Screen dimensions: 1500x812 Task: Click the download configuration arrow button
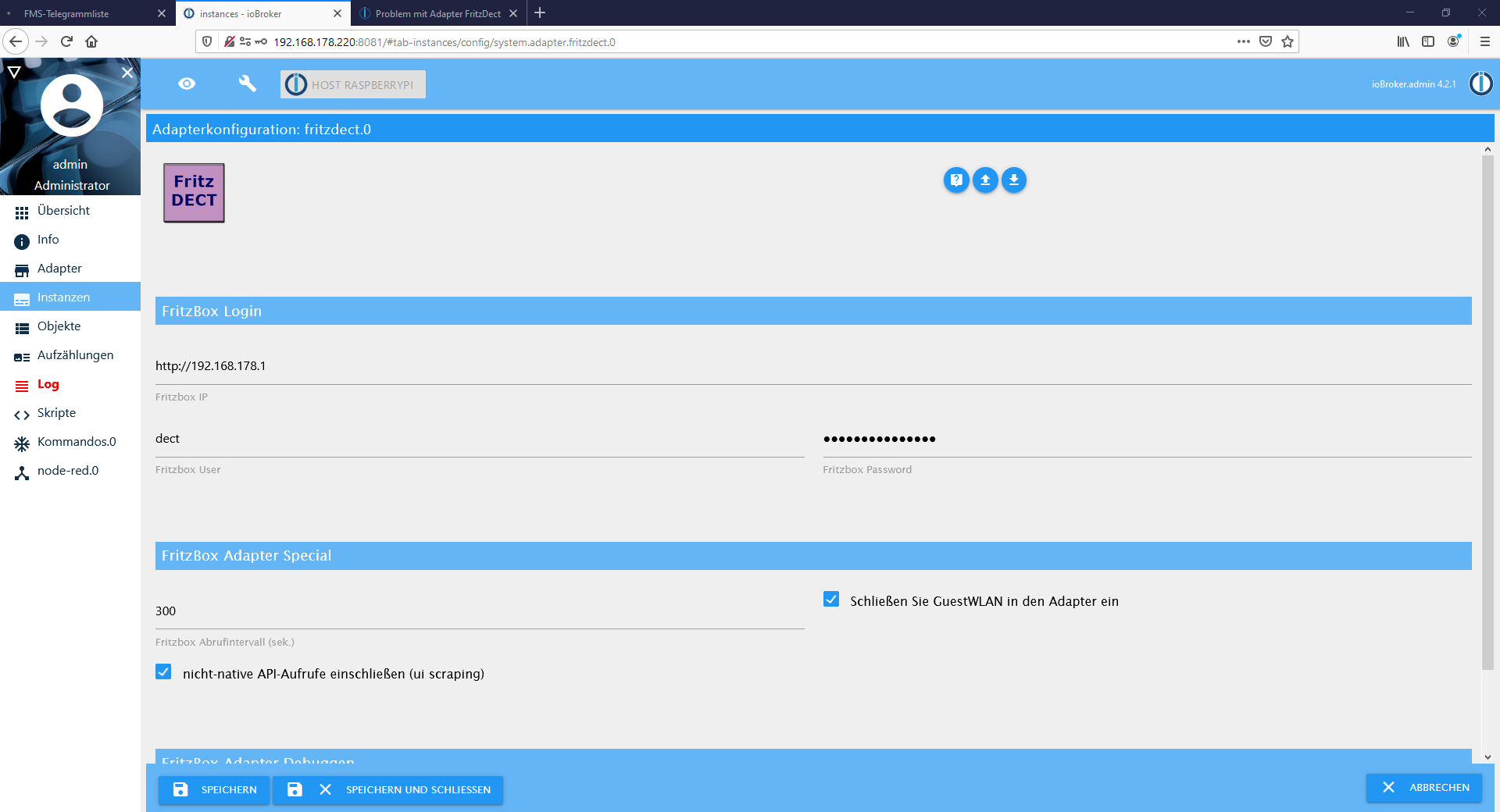click(1014, 180)
